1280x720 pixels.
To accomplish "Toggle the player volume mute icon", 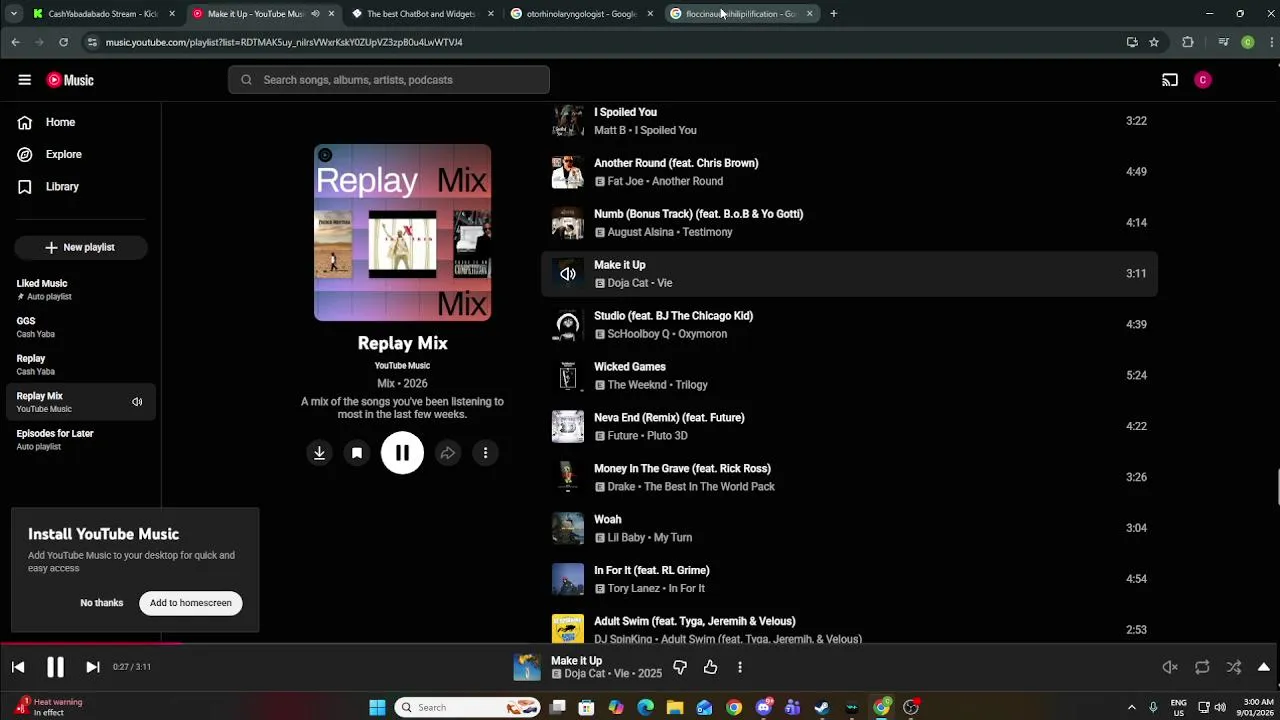I will point(1170,667).
